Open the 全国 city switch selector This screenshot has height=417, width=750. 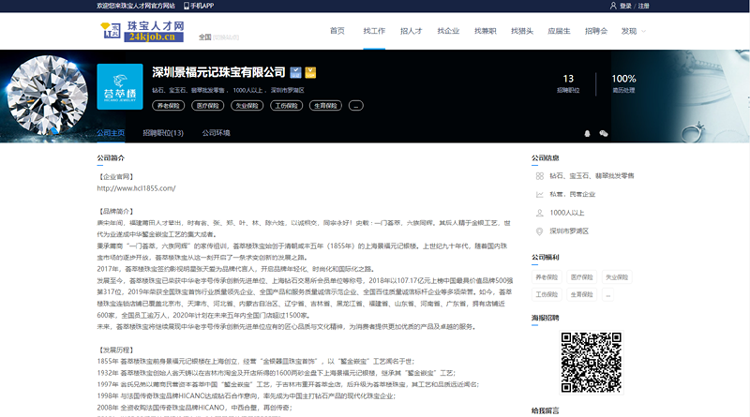click(219, 37)
